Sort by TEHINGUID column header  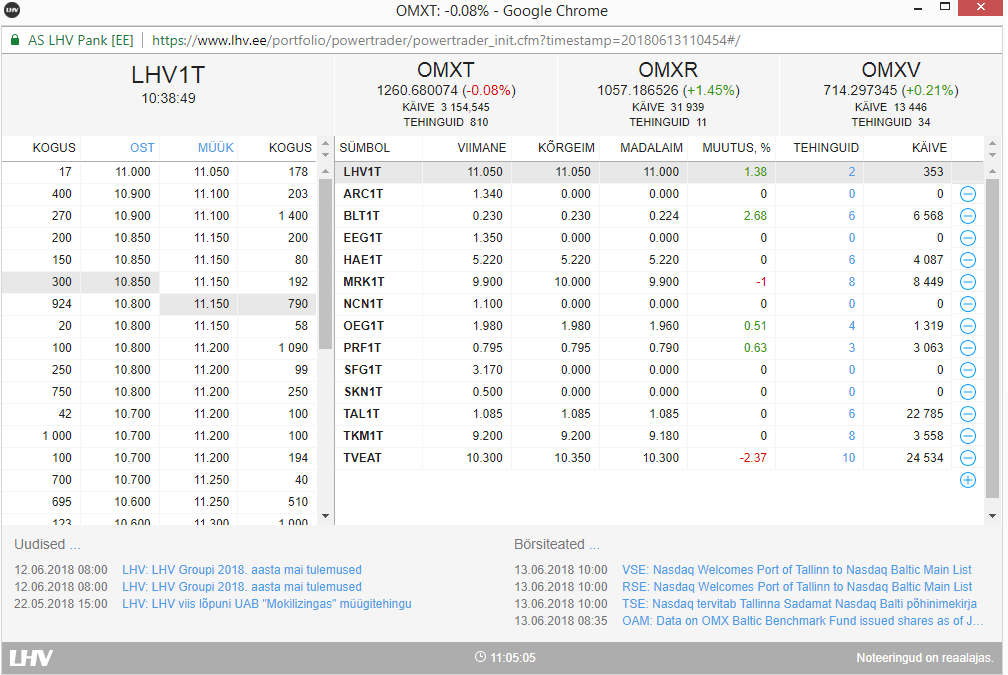[x=825, y=148]
